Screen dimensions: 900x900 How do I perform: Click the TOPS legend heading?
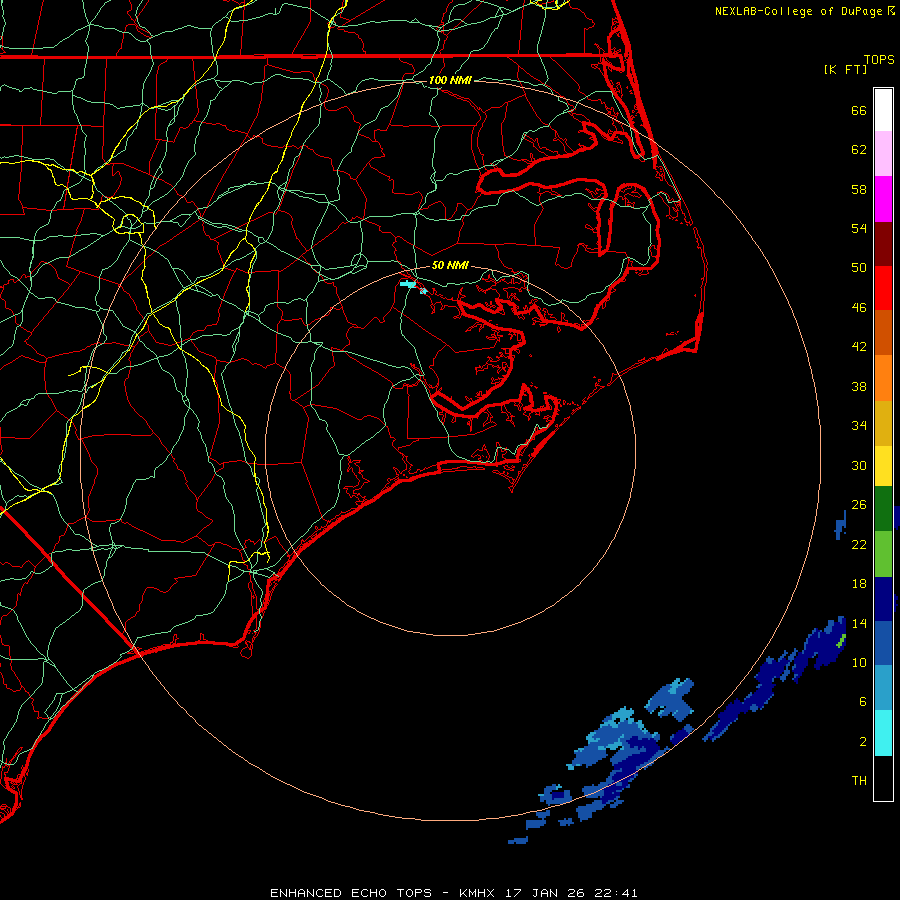point(879,59)
